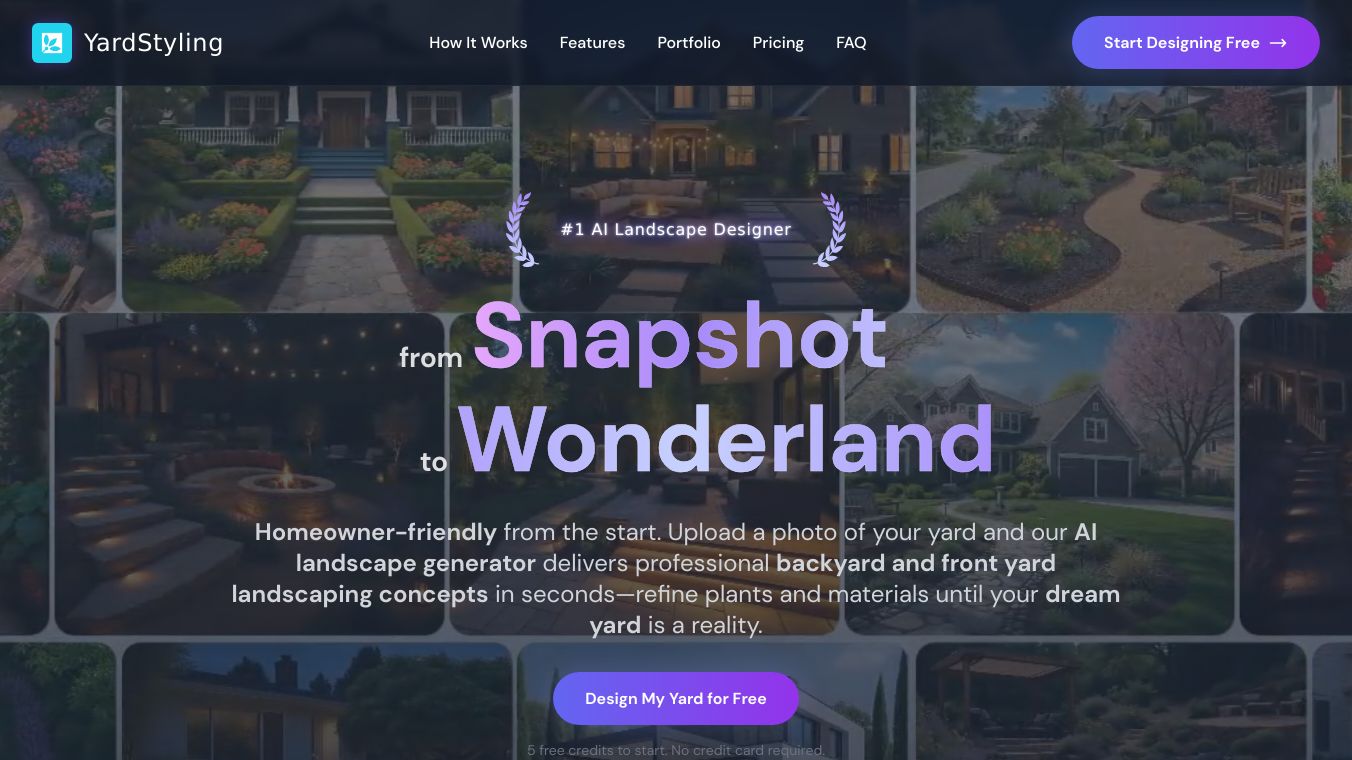Click the left laurel wreath icon

pos(522,230)
